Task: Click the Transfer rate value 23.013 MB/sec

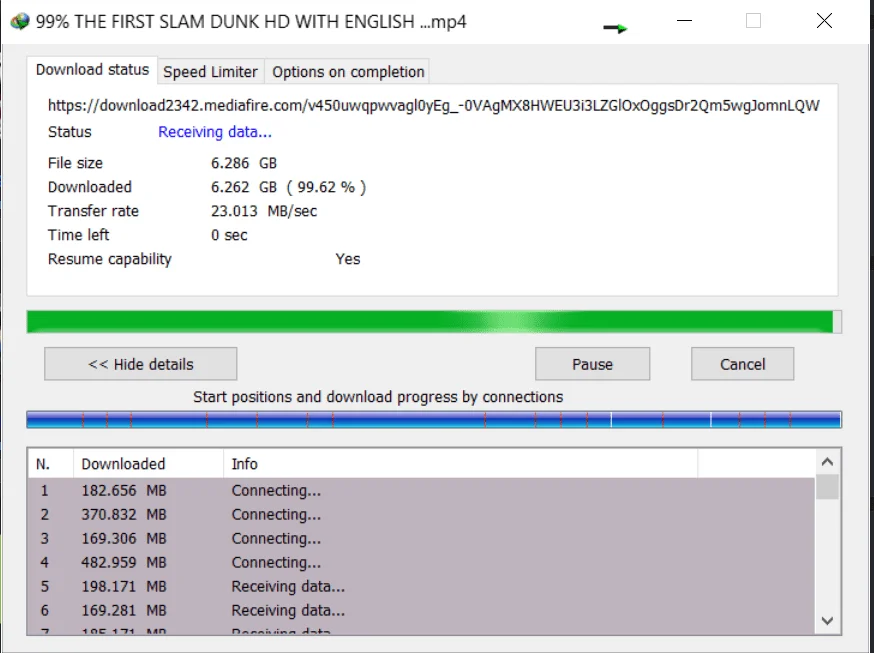Action: [264, 211]
